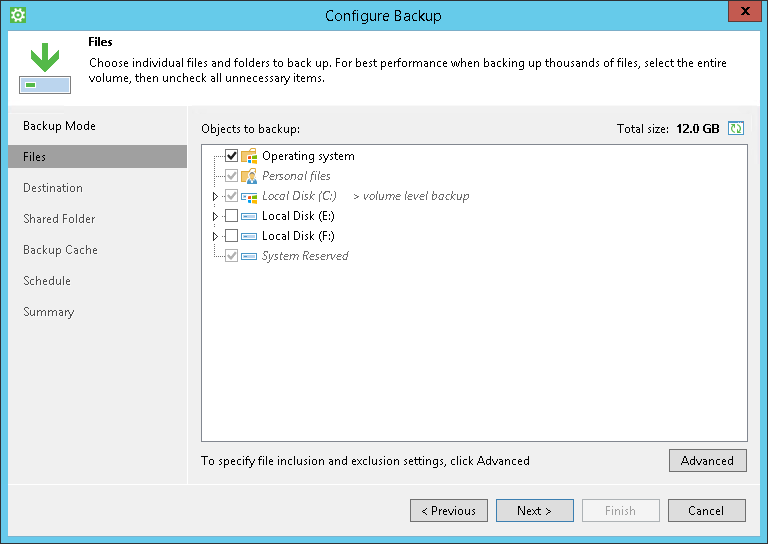Expand the Local Disk (F:) tree node
Viewport: 768px width, 544px height.
[x=215, y=236]
